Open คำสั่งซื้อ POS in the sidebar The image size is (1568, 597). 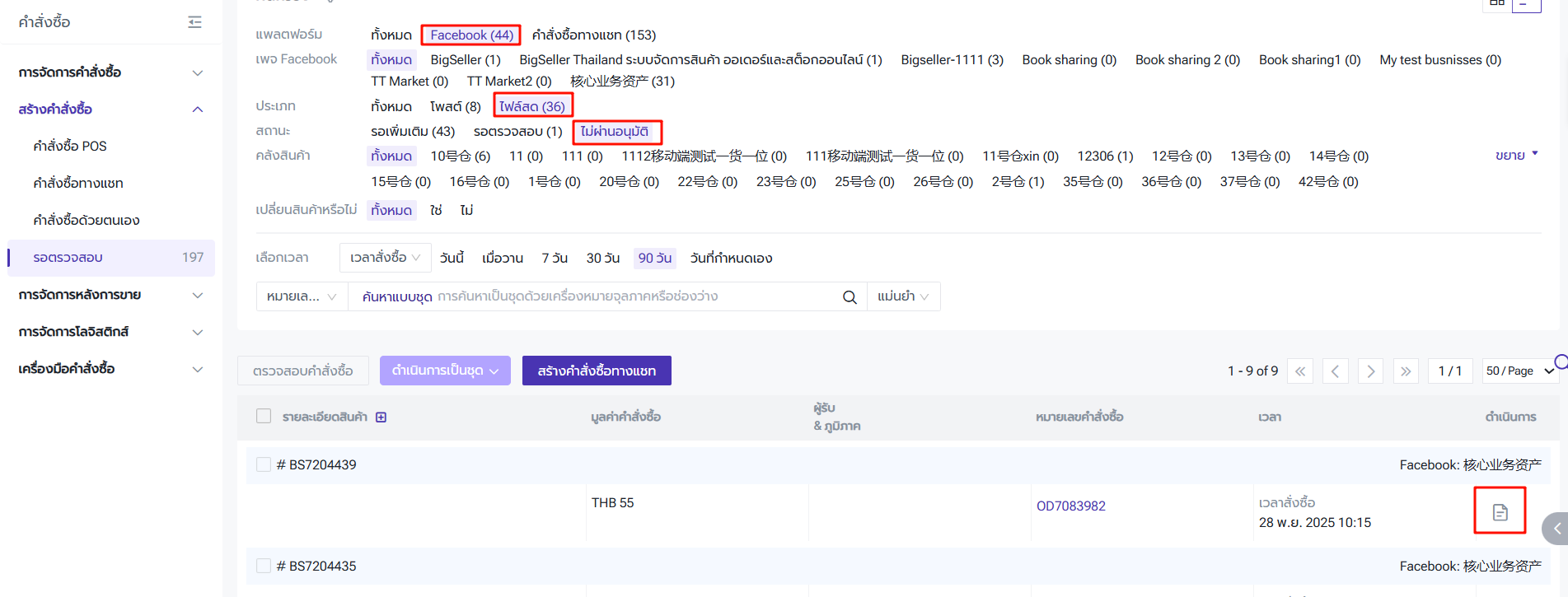tap(70, 147)
